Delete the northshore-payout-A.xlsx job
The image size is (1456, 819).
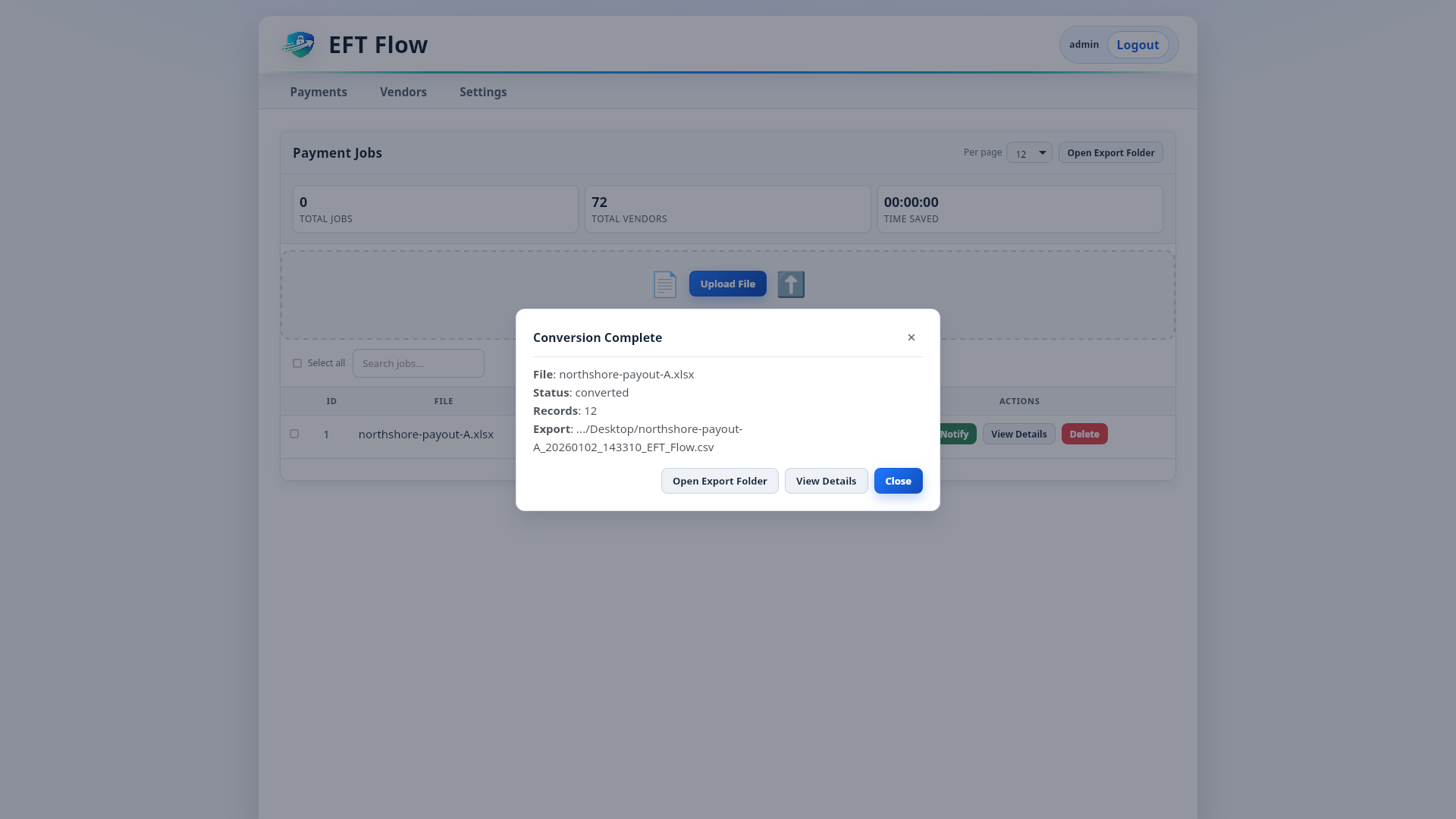coord(1084,434)
